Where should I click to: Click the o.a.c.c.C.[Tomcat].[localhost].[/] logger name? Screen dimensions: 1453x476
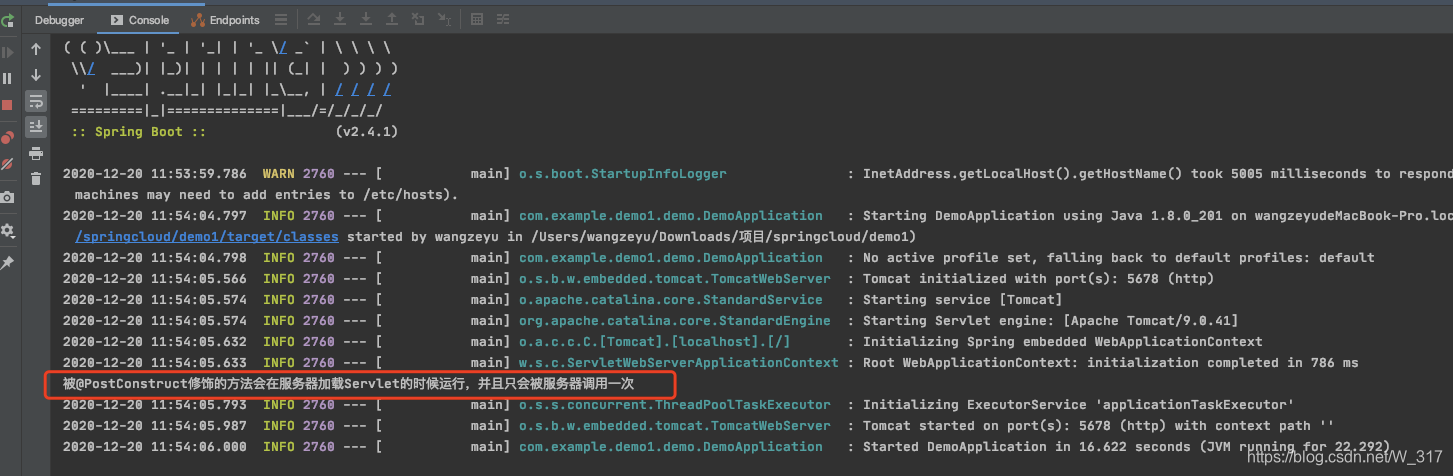[654, 342]
